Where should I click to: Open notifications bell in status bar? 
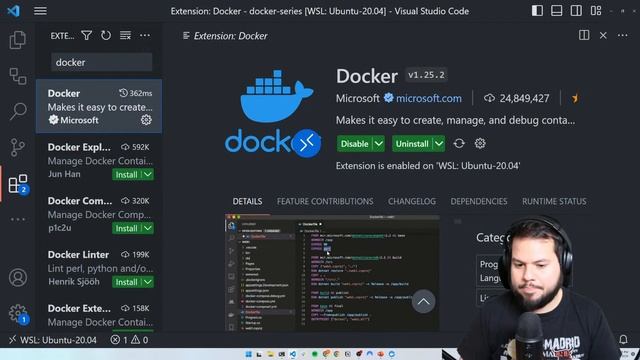pos(623,339)
